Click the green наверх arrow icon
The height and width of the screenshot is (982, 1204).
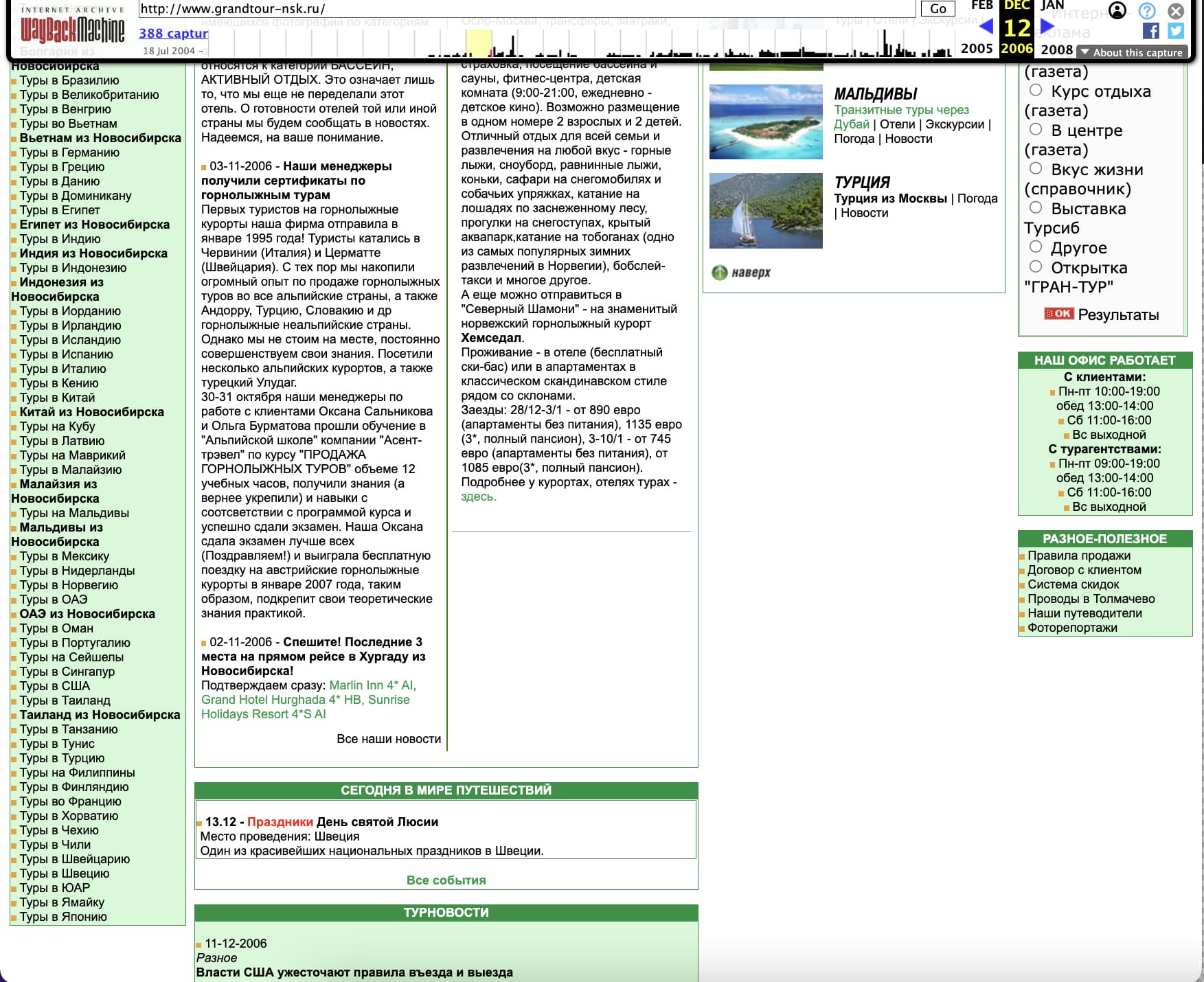coord(719,273)
